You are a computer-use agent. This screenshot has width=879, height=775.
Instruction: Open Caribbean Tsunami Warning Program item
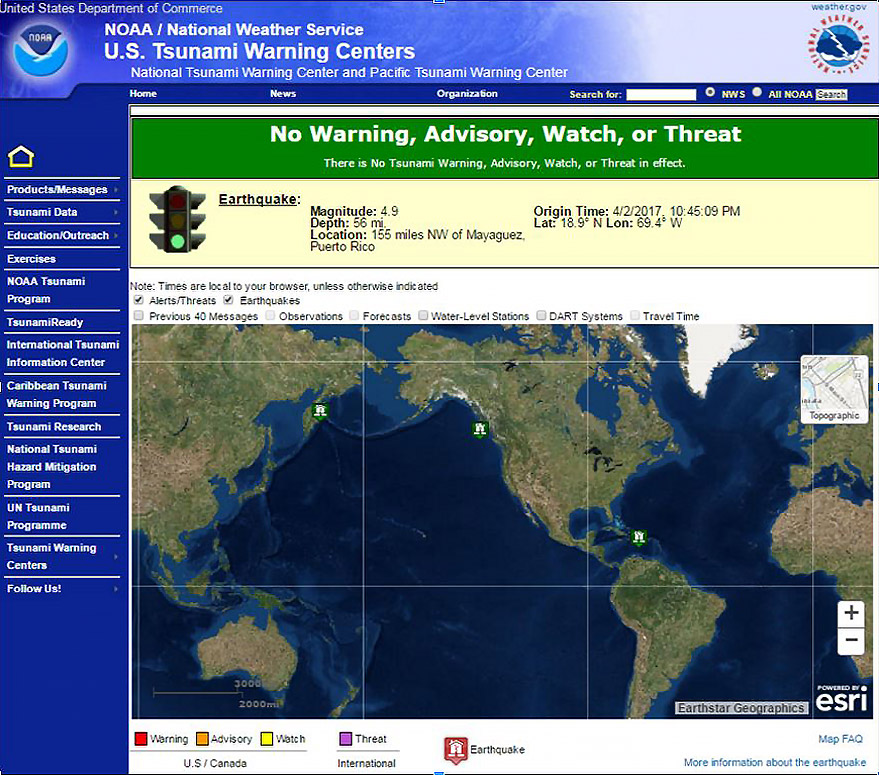(x=57, y=394)
